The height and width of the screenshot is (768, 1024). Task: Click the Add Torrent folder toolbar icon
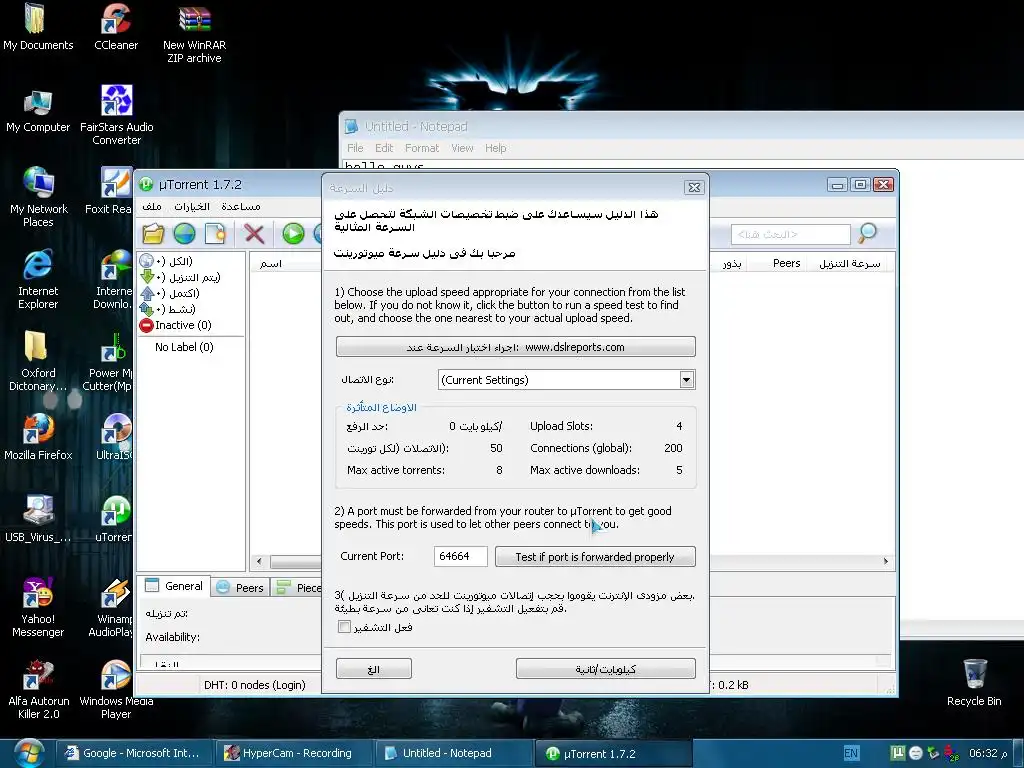(x=153, y=233)
